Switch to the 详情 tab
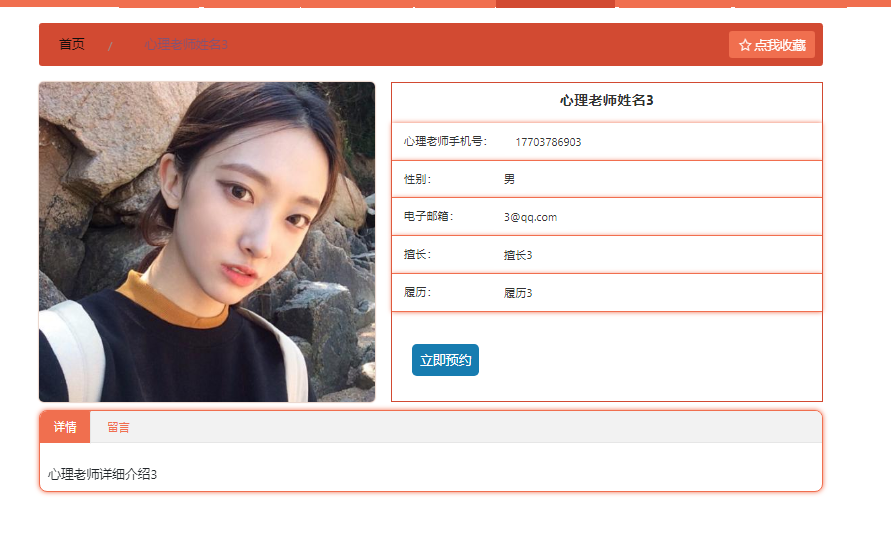Viewport: 891px width, 544px height. point(65,427)
